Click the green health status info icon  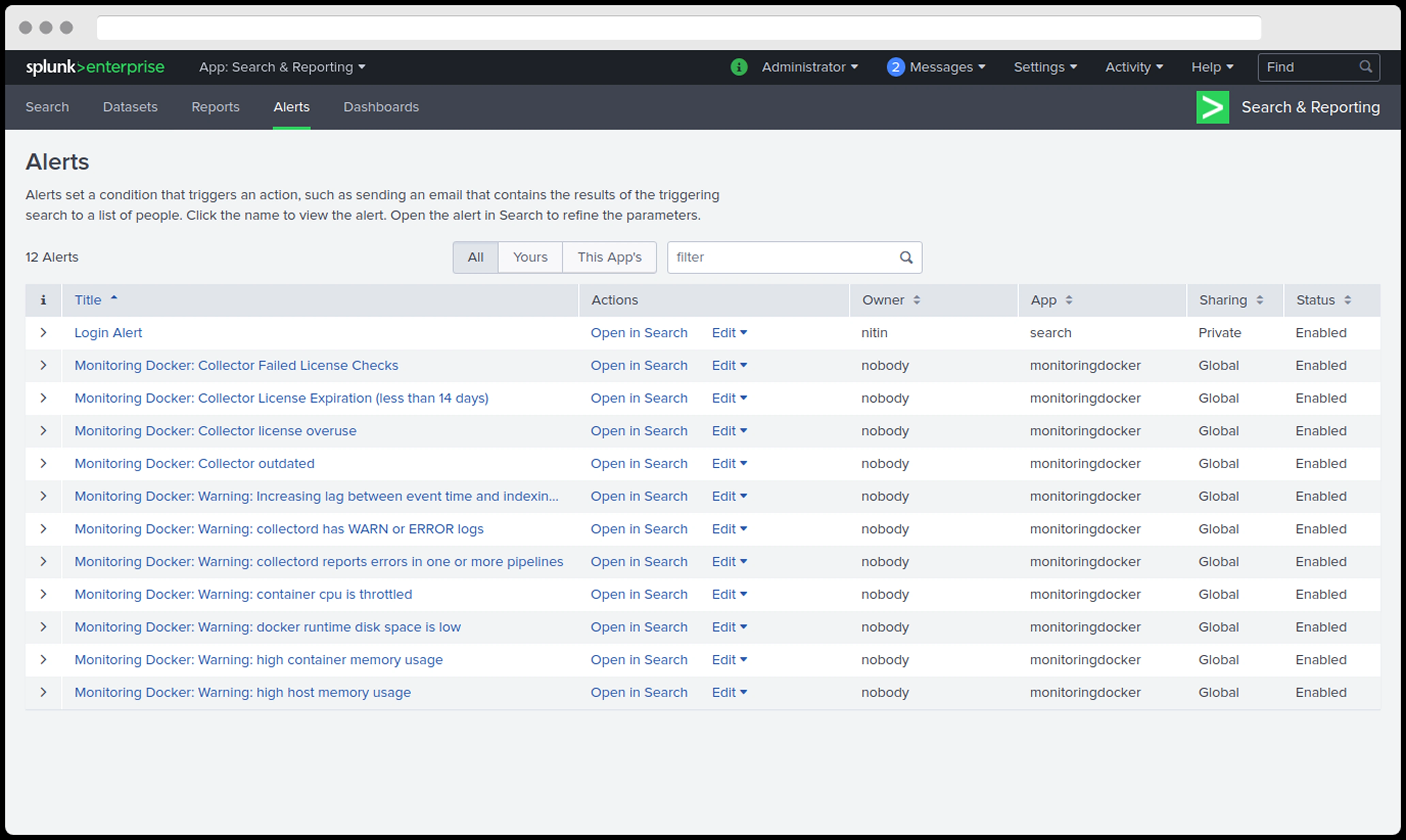point(739,67)
